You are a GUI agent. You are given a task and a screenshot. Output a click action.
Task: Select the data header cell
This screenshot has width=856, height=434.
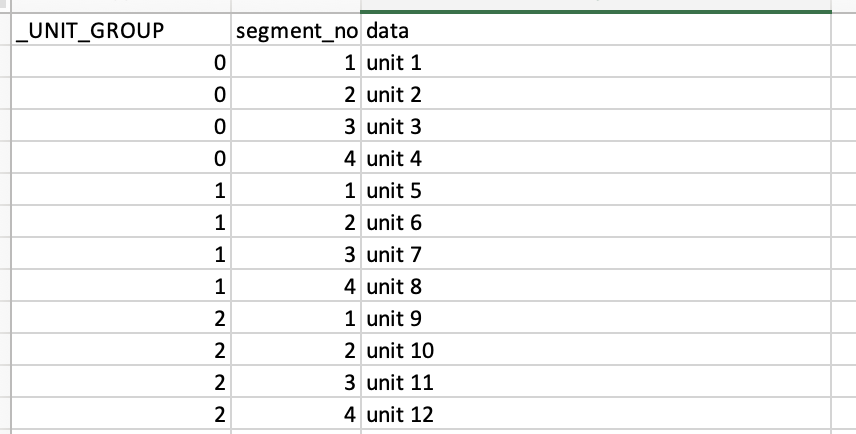[596, 29]
